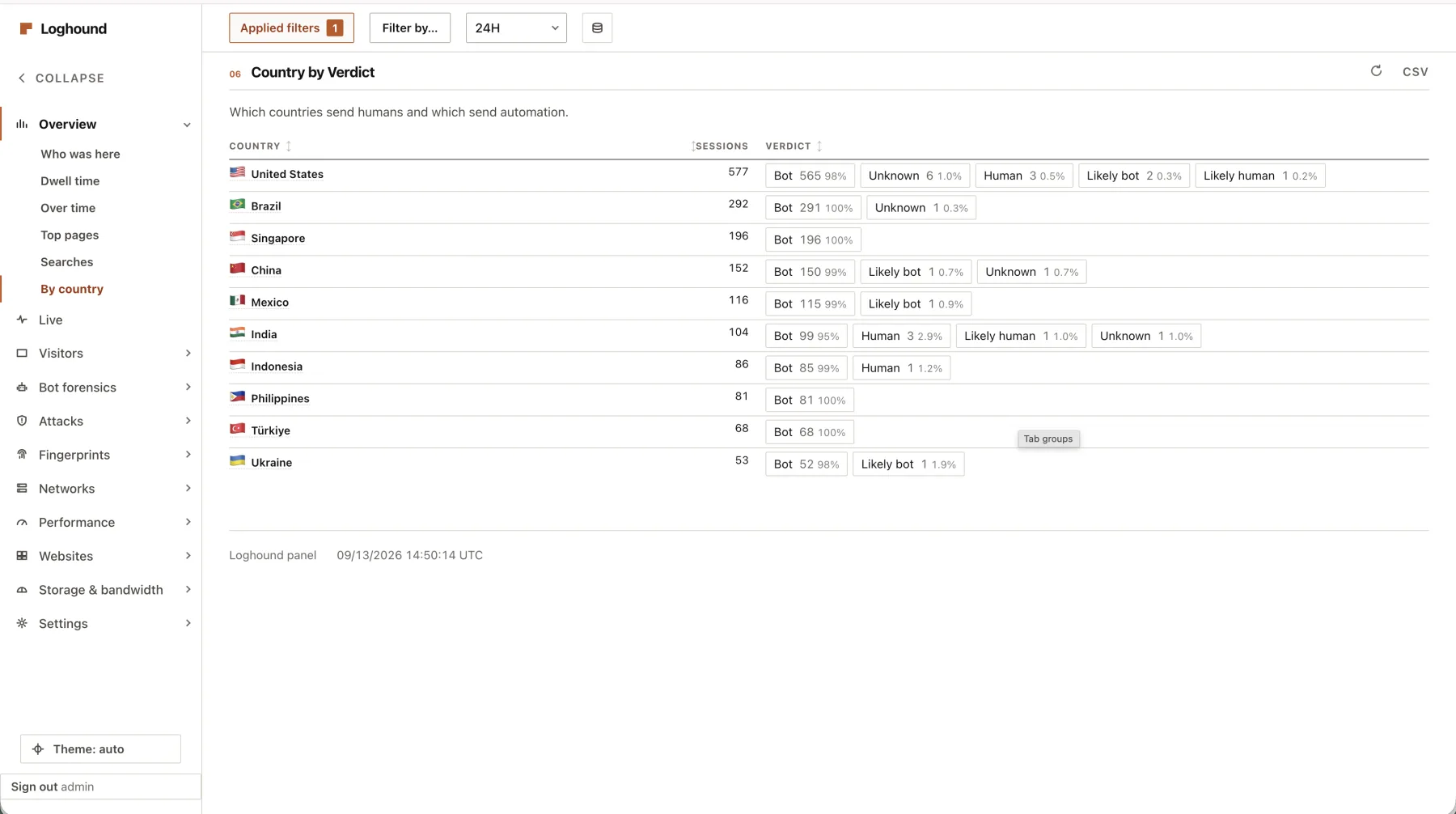Open the 24H time range dropdown
Image resolution: width=1456 pixels, height=814 pixels.
tap(516, 28)
